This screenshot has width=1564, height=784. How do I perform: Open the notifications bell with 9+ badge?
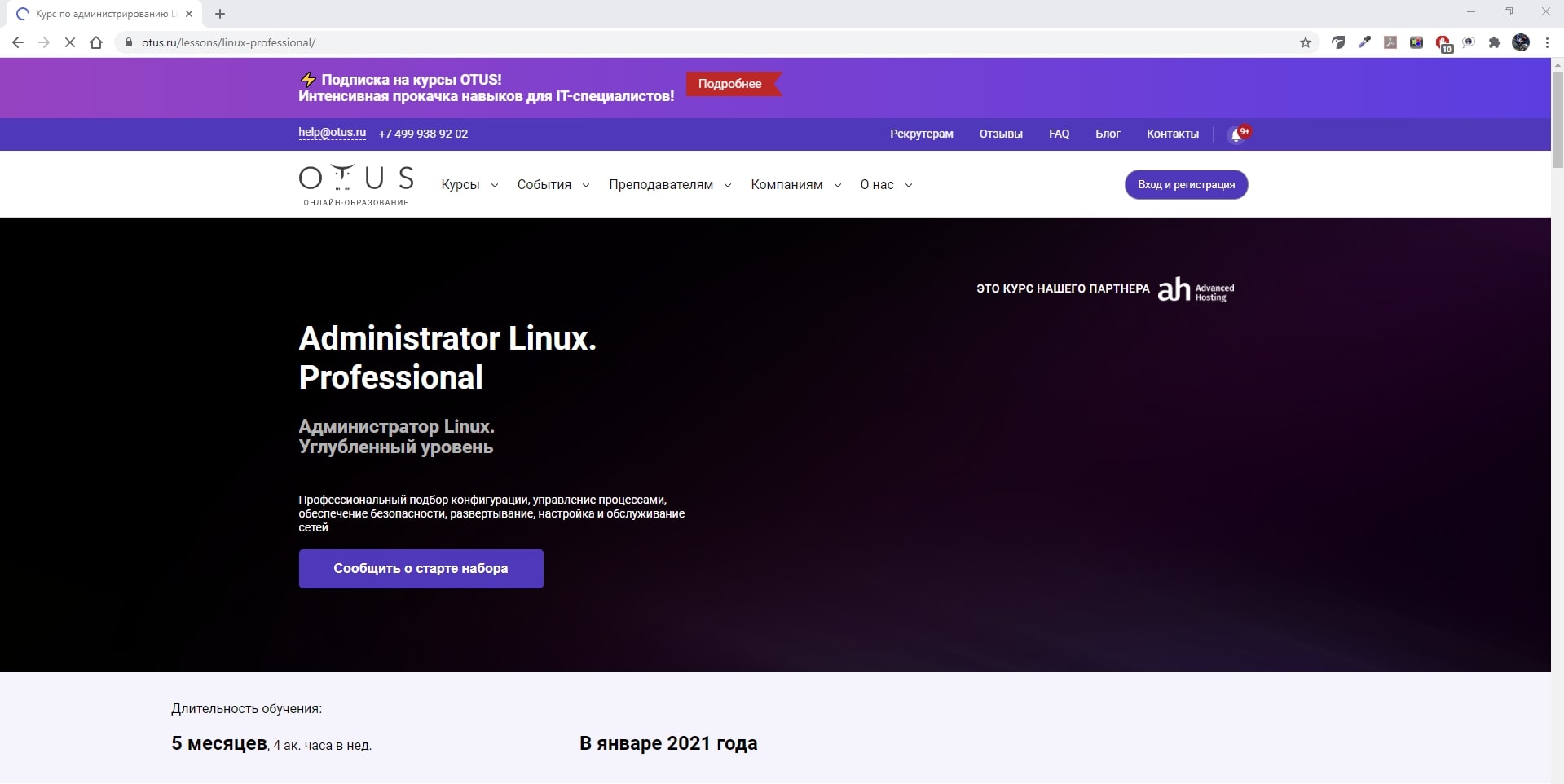click(1237, 134)
